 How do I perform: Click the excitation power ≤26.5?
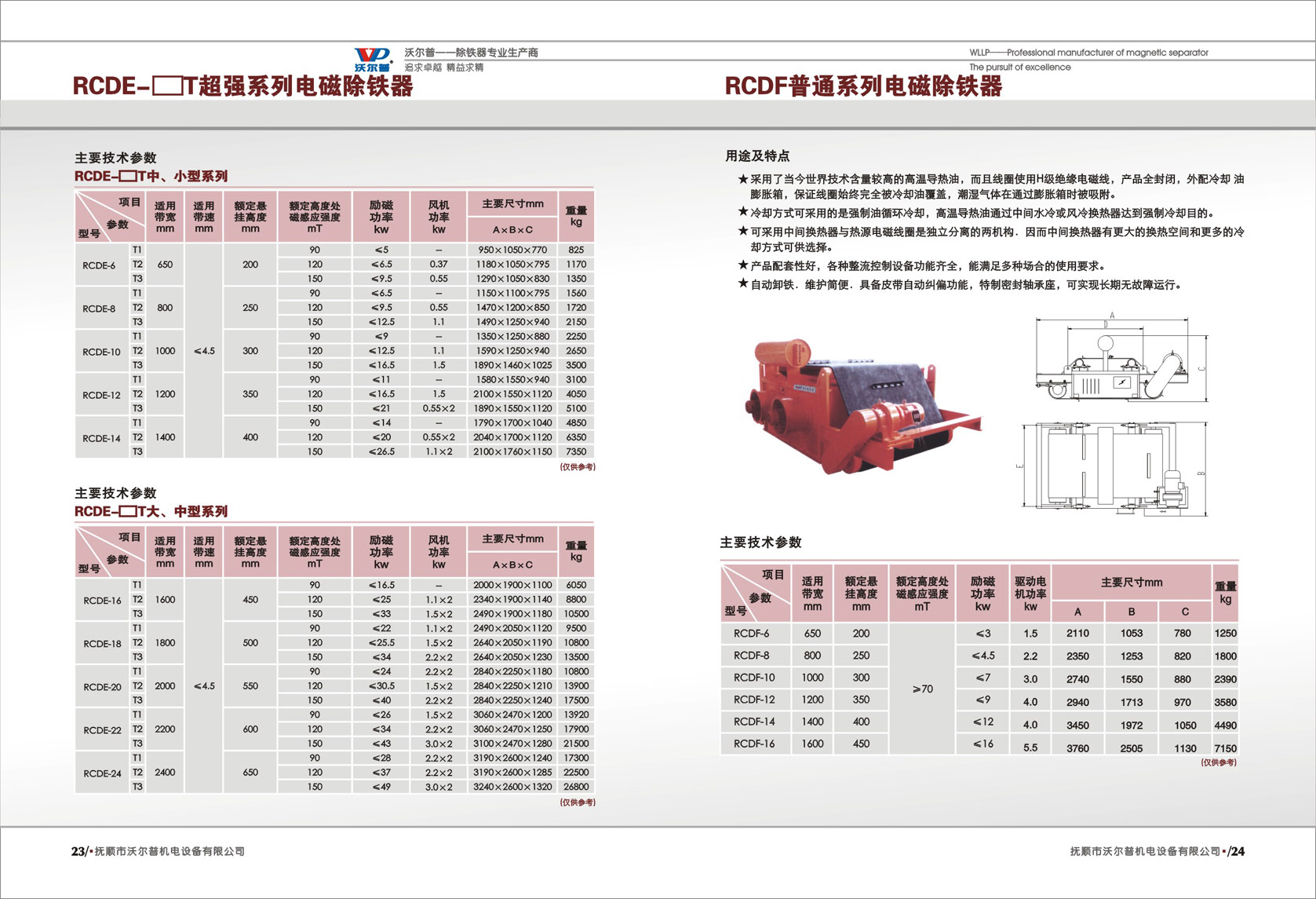coord(381,451)
